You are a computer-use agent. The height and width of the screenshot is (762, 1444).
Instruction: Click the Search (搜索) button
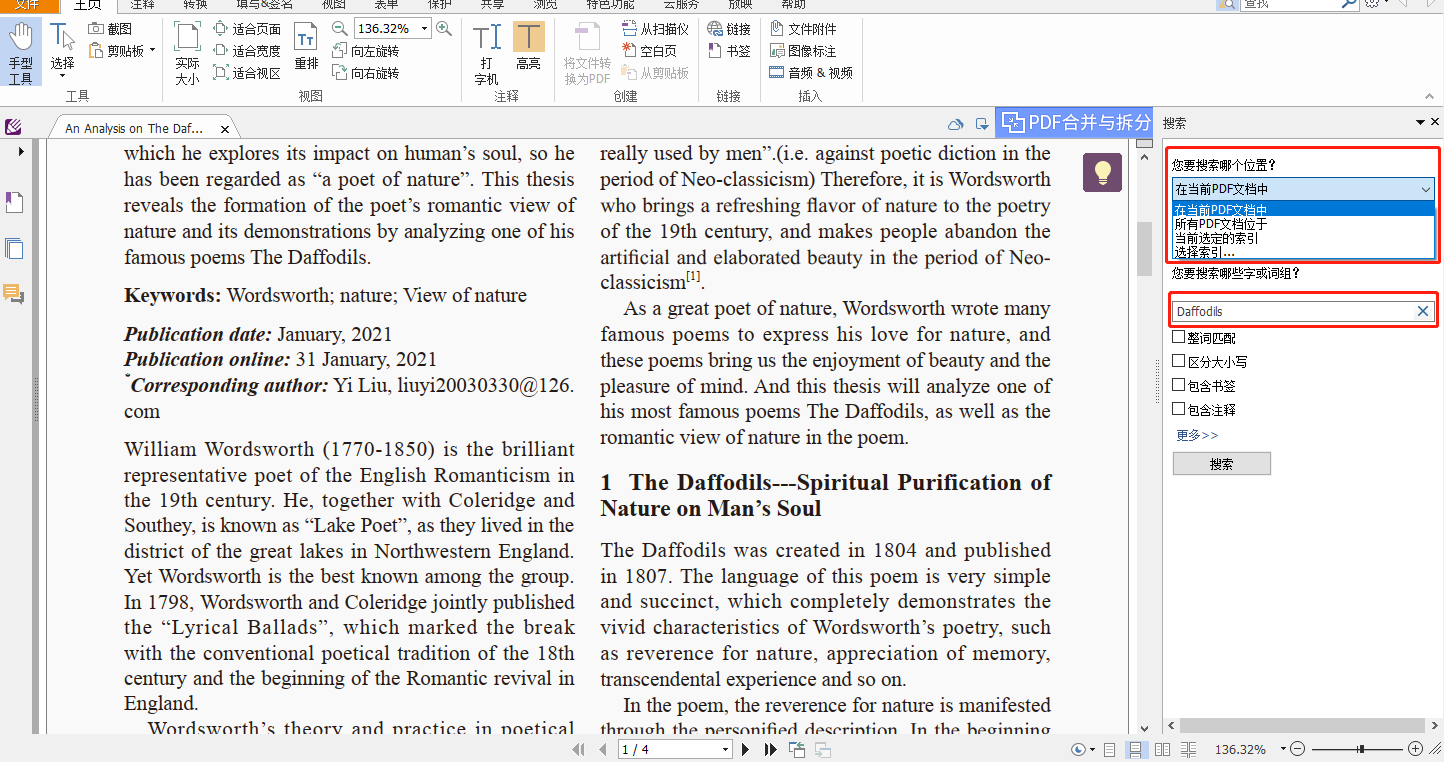[1221, 464]
